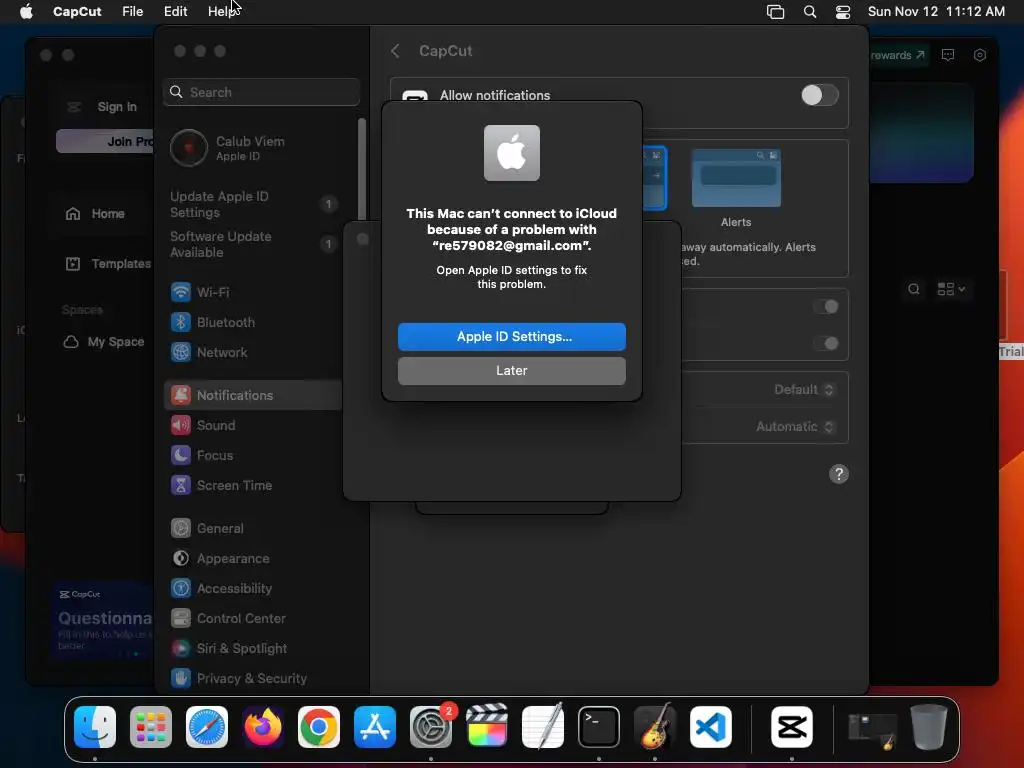Open the Edit menu
Image resolution: width=1024 pixels, height=768 pixels.
click(x=175, y=12)
